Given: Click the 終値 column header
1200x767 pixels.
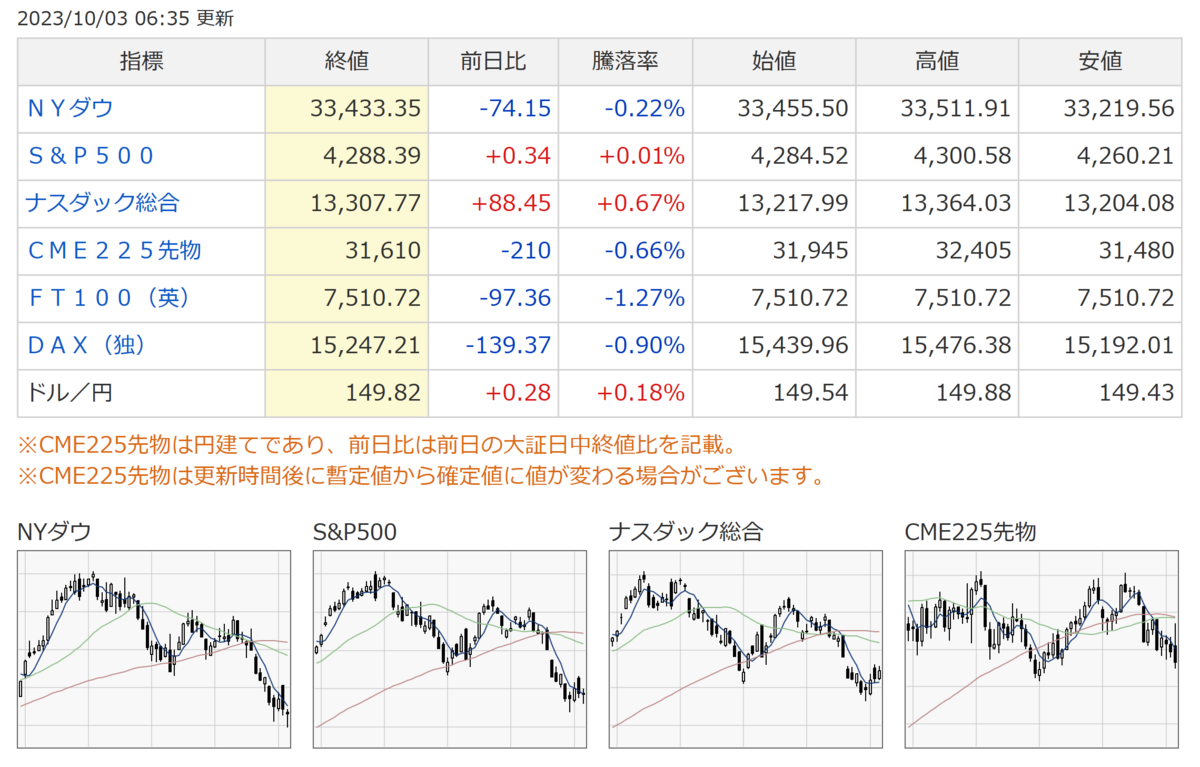Looking at the screenshot, I should tap(346, 62).
